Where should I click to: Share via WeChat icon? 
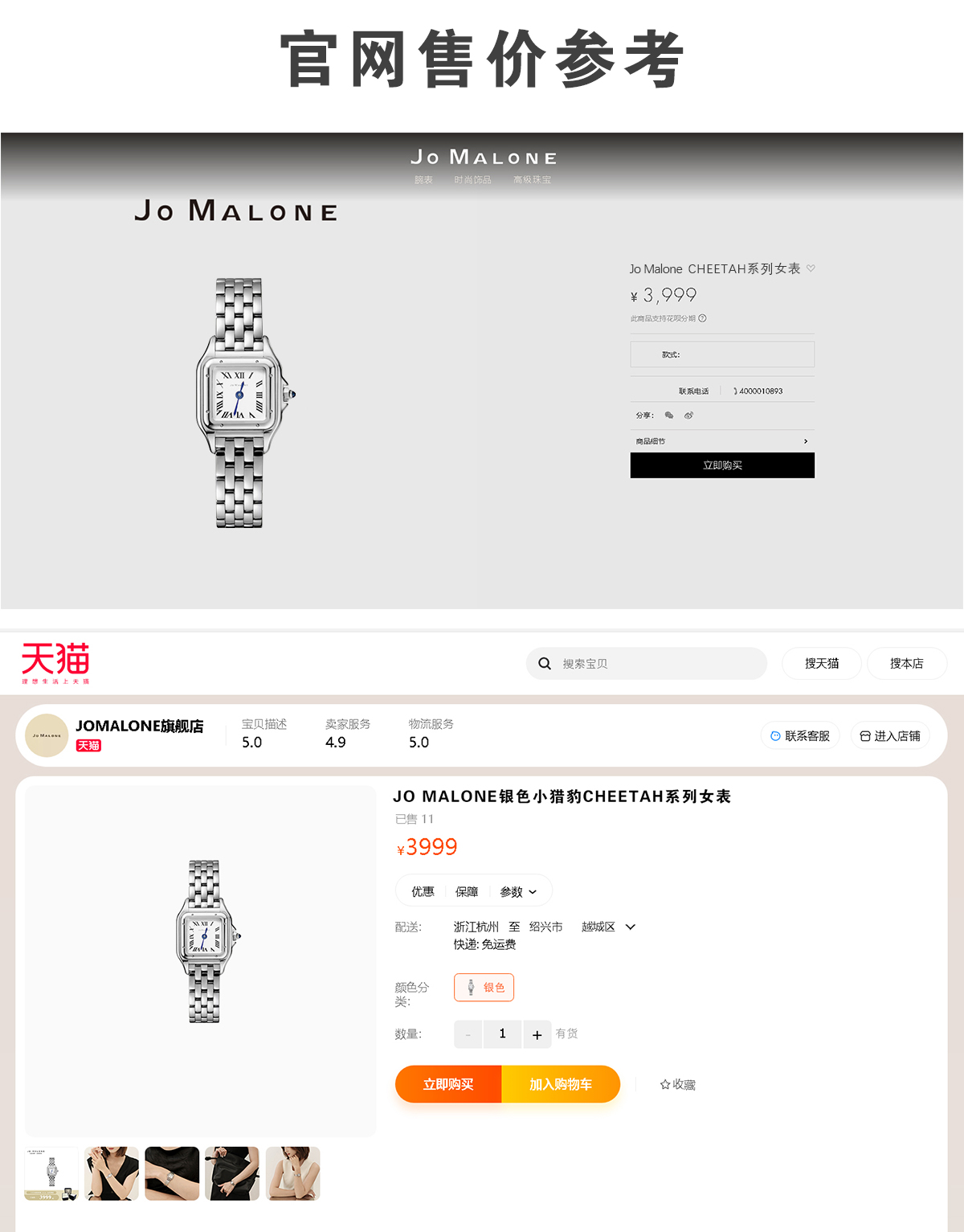[x=669, y=415]
